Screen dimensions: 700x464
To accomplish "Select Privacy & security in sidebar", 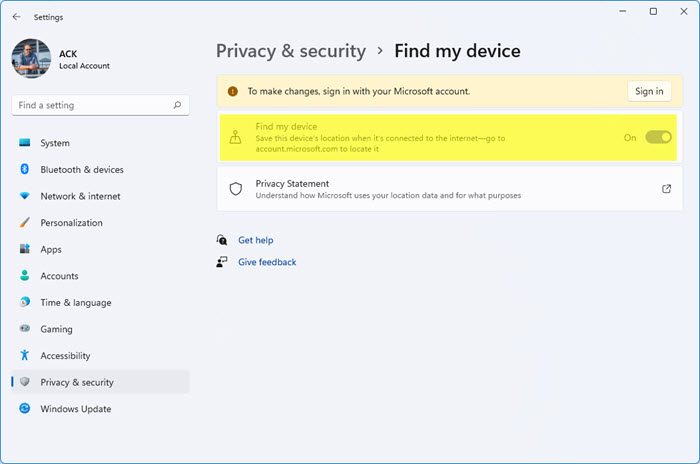I will (100, 382).
